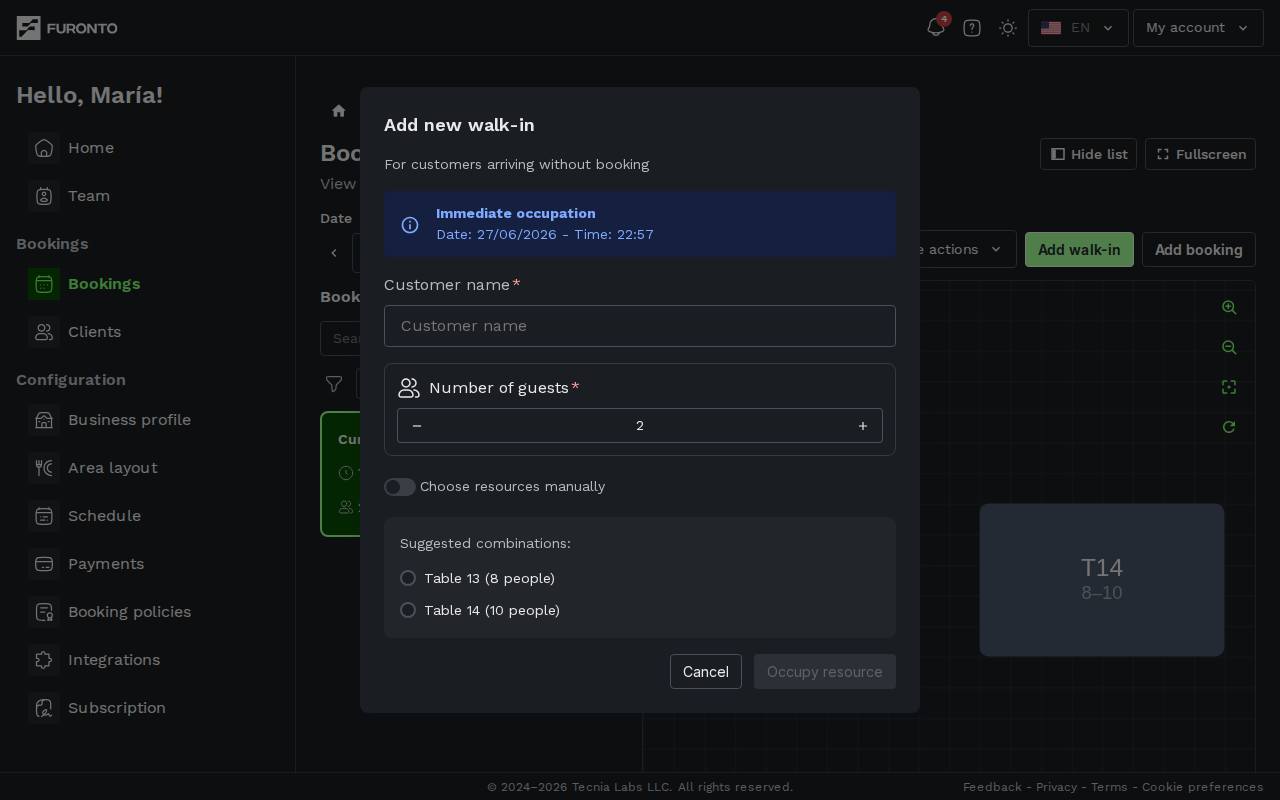Click the Occupy resource button
Viewport: 1280px width, 800px height.
tap(825, 672)
